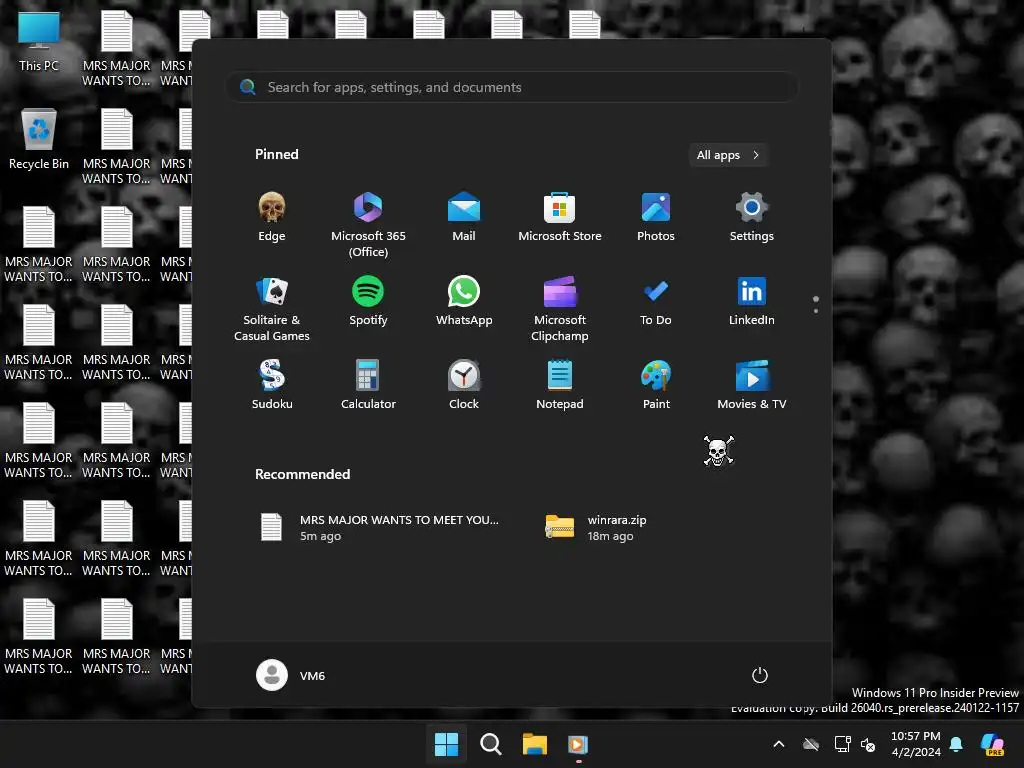
Task: Click the Windows Start button on taskbar
Action: click(x=447, y=744)
